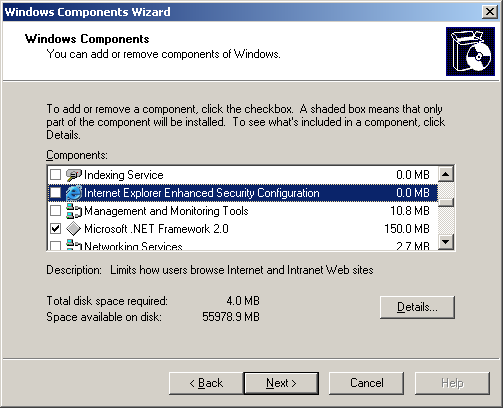The height and width of the screenshot is (408, 503).
Task: Proceed with the Next button
Action: [281, 383]
